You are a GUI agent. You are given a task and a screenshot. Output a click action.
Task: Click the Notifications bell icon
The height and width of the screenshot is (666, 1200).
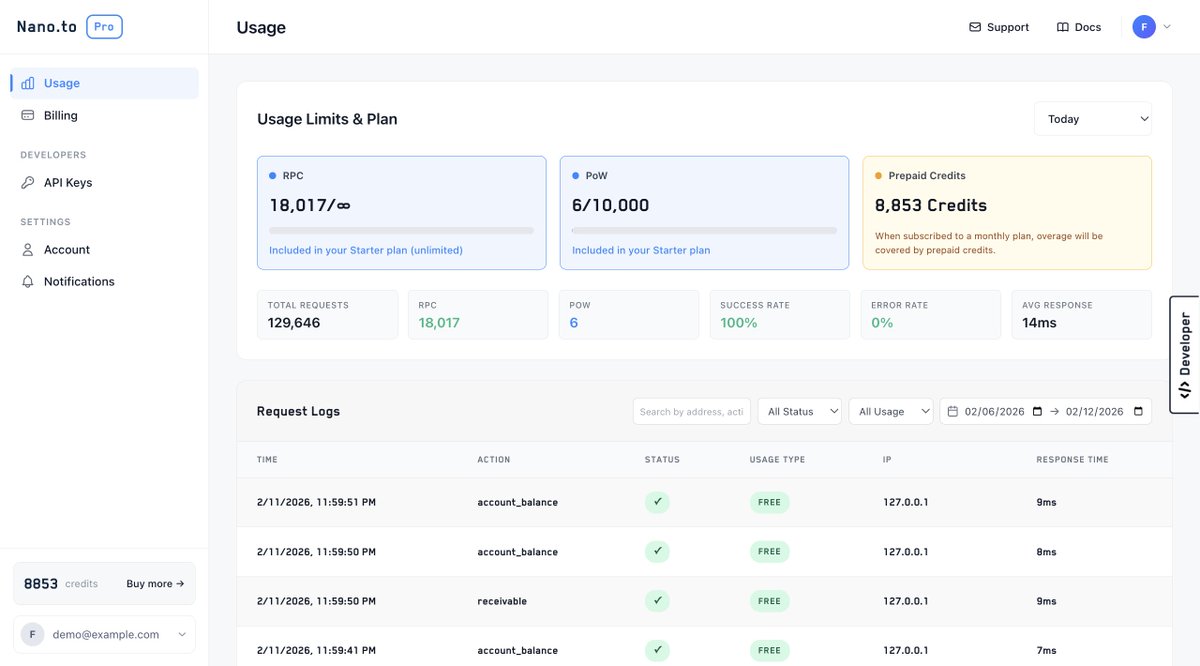[28, 281]
